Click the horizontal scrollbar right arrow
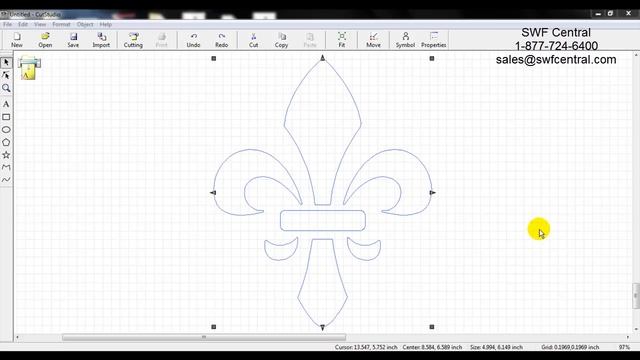Screen dimensions: 640x360 (x=628, y=337)
